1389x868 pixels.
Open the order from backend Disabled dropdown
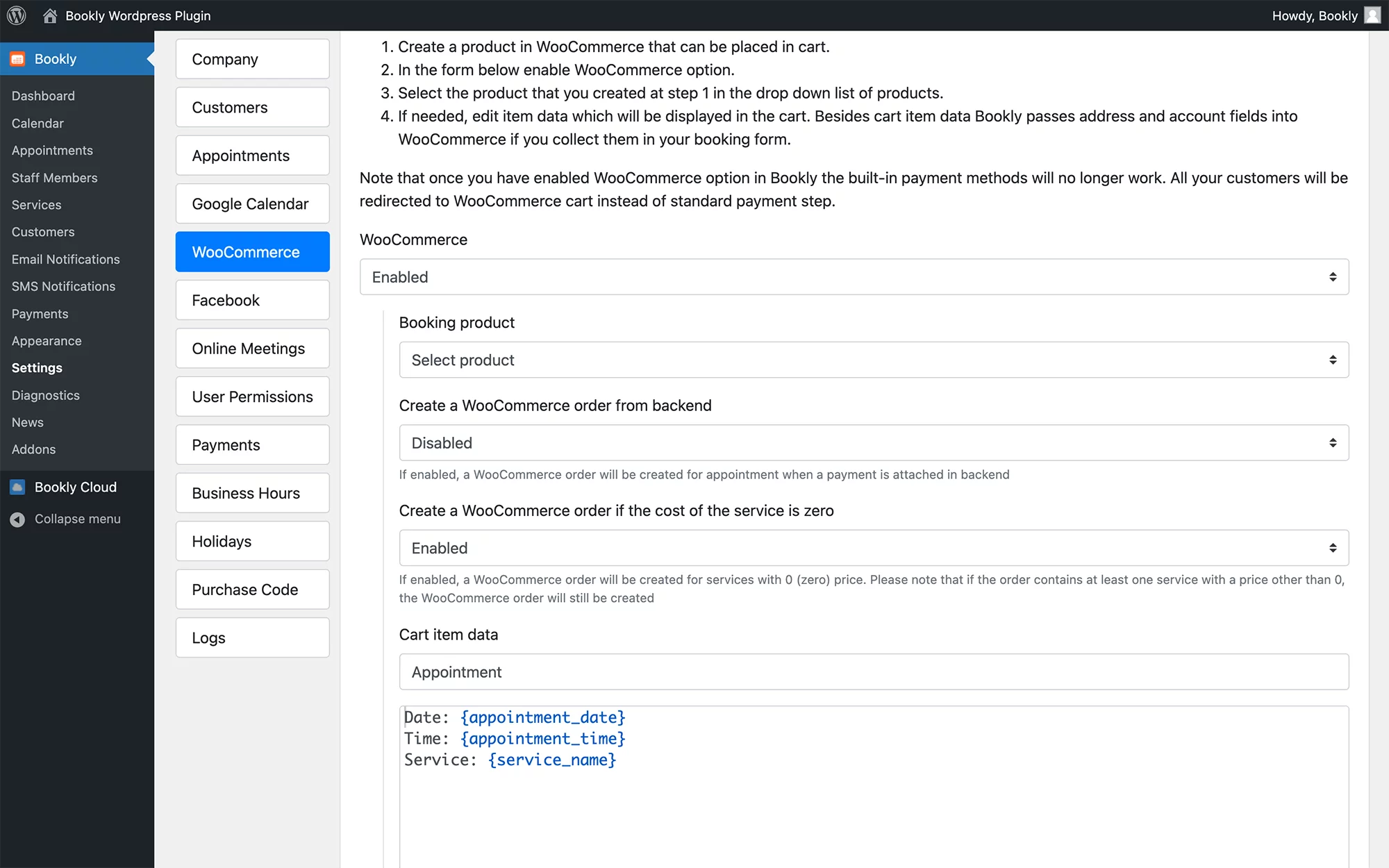coord(874,443)
